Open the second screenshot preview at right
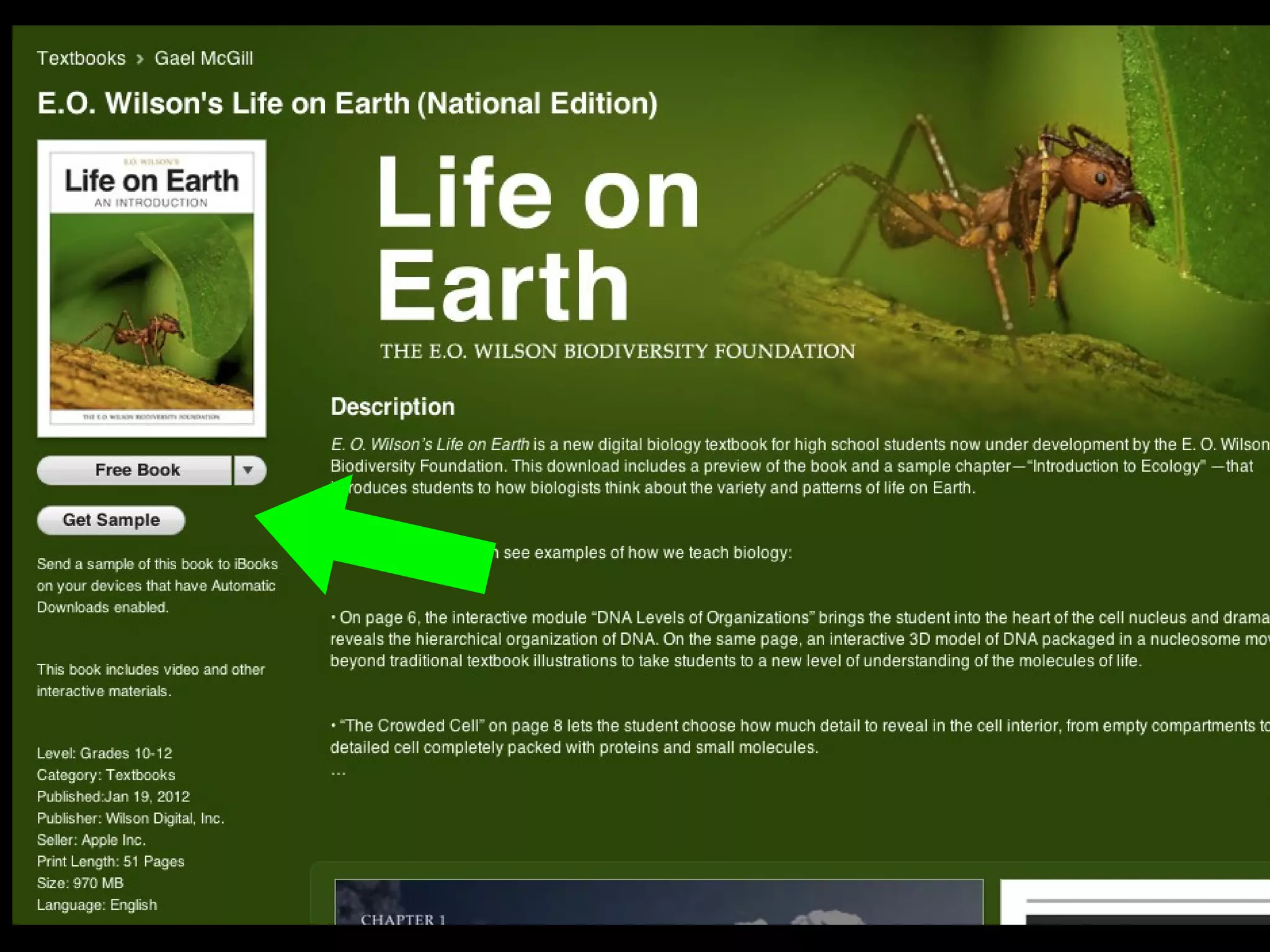This screenshot has width=1270, height=952. 1135,902
